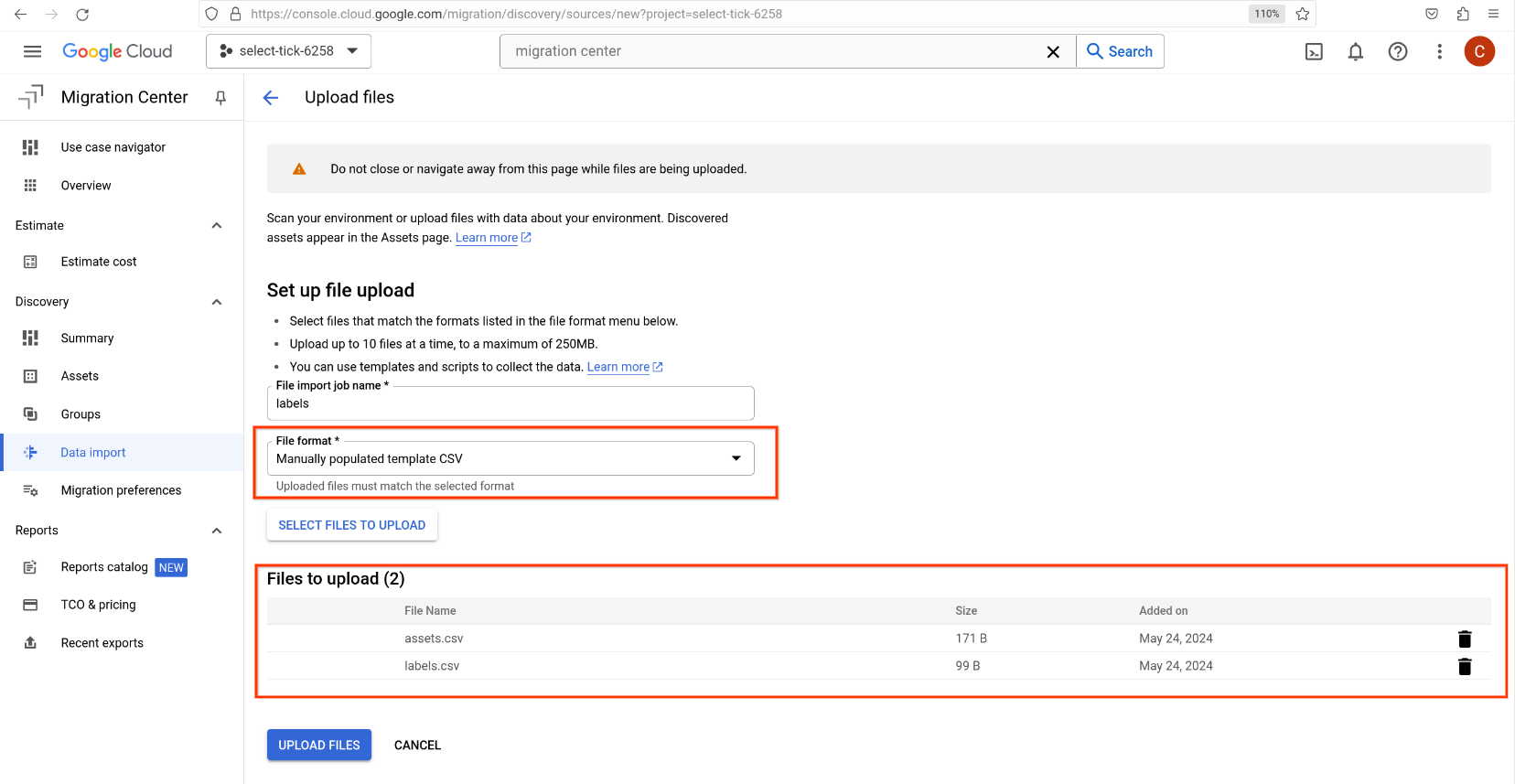Delete assets.csv using its trash icon
The height and width of the screenshot is (784, 1515).
1464,639
